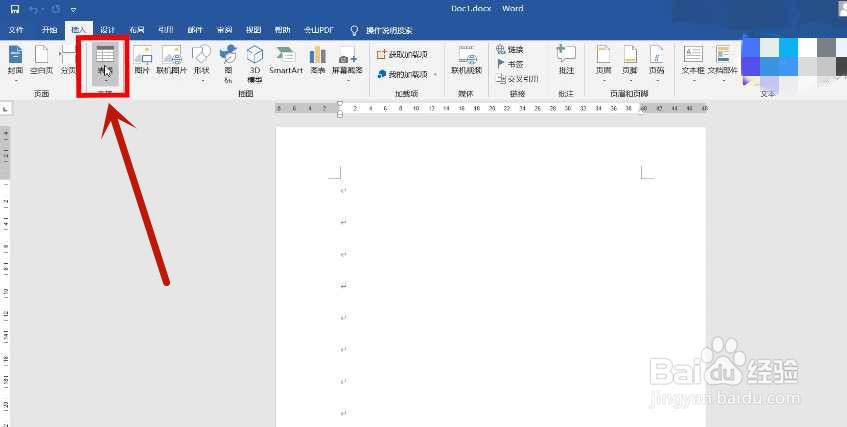Open the 文件 (File) tab
This screenshot has height=427, width=847.
pyautogui.click(x=16, y=30)
